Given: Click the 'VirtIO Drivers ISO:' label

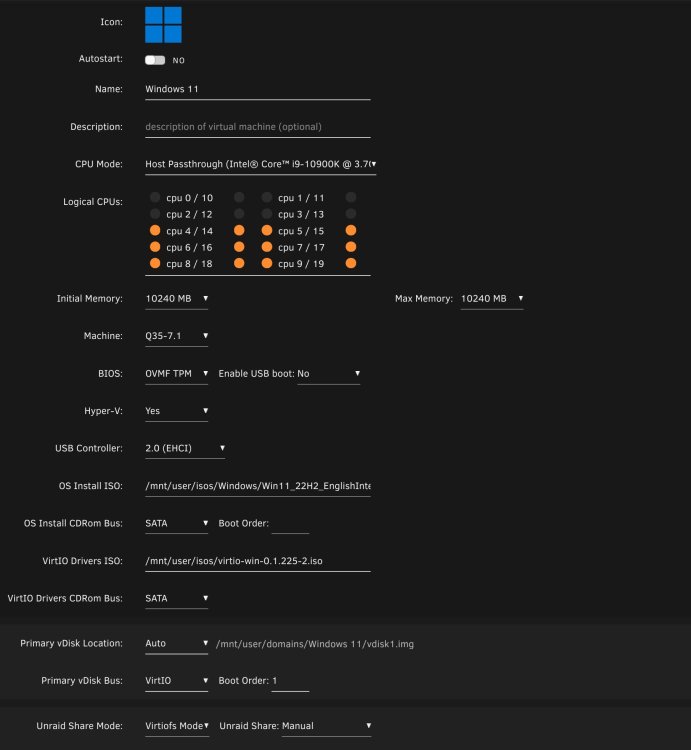Looking at the screenshot, I should click(x=82, y=561).
